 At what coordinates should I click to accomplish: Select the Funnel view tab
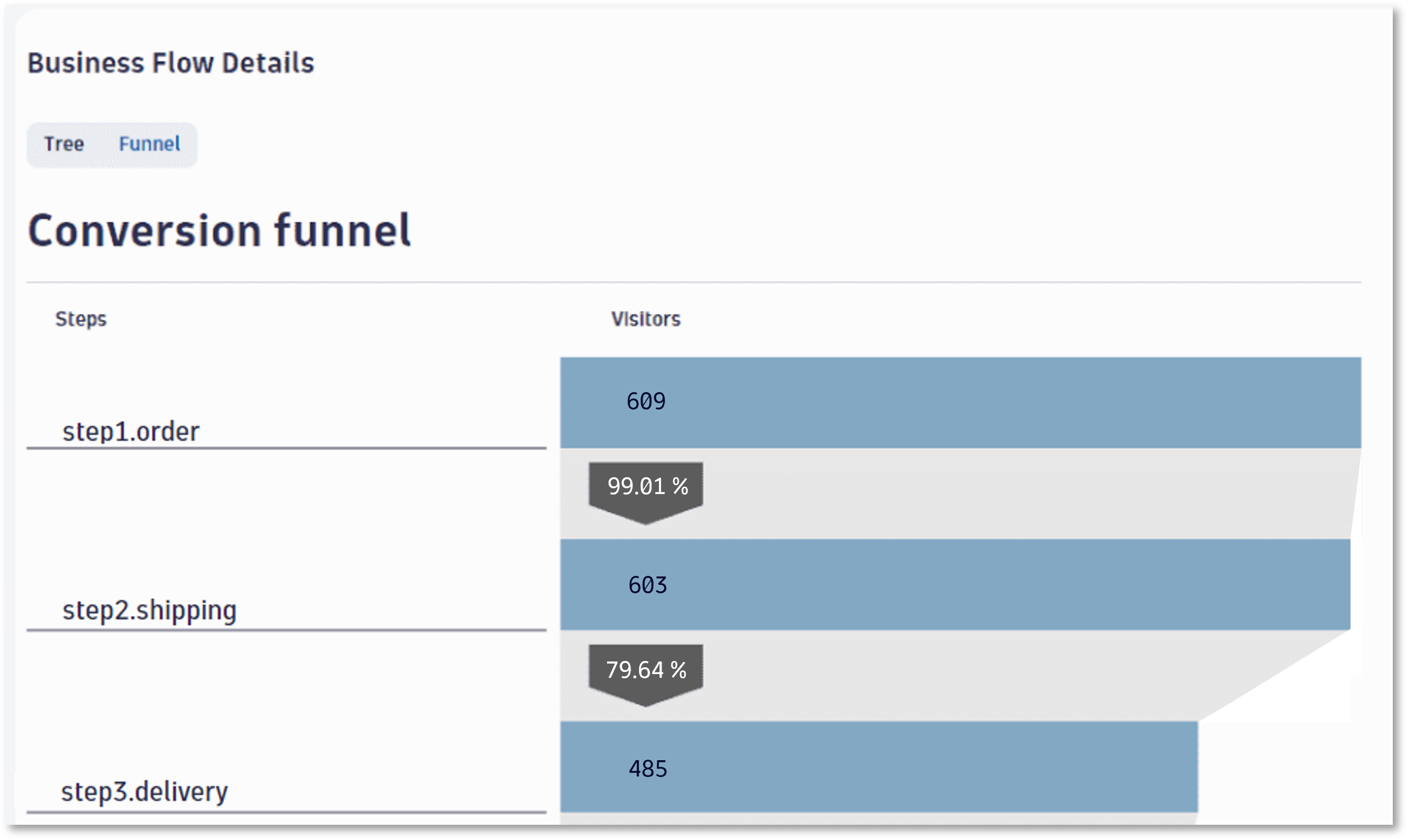(x=150, y=144)
